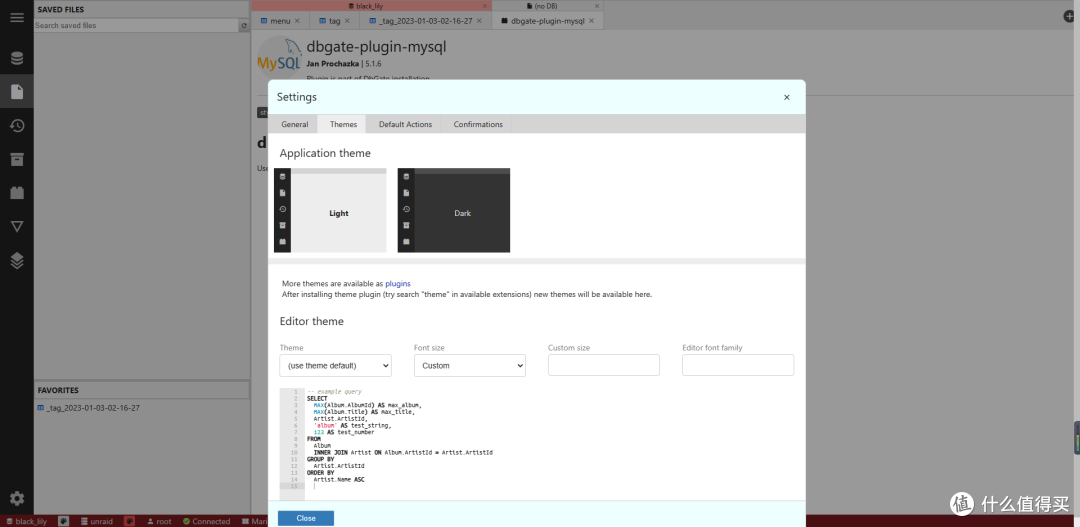
Task: Focus the Custom size input field
Action: 603,366
